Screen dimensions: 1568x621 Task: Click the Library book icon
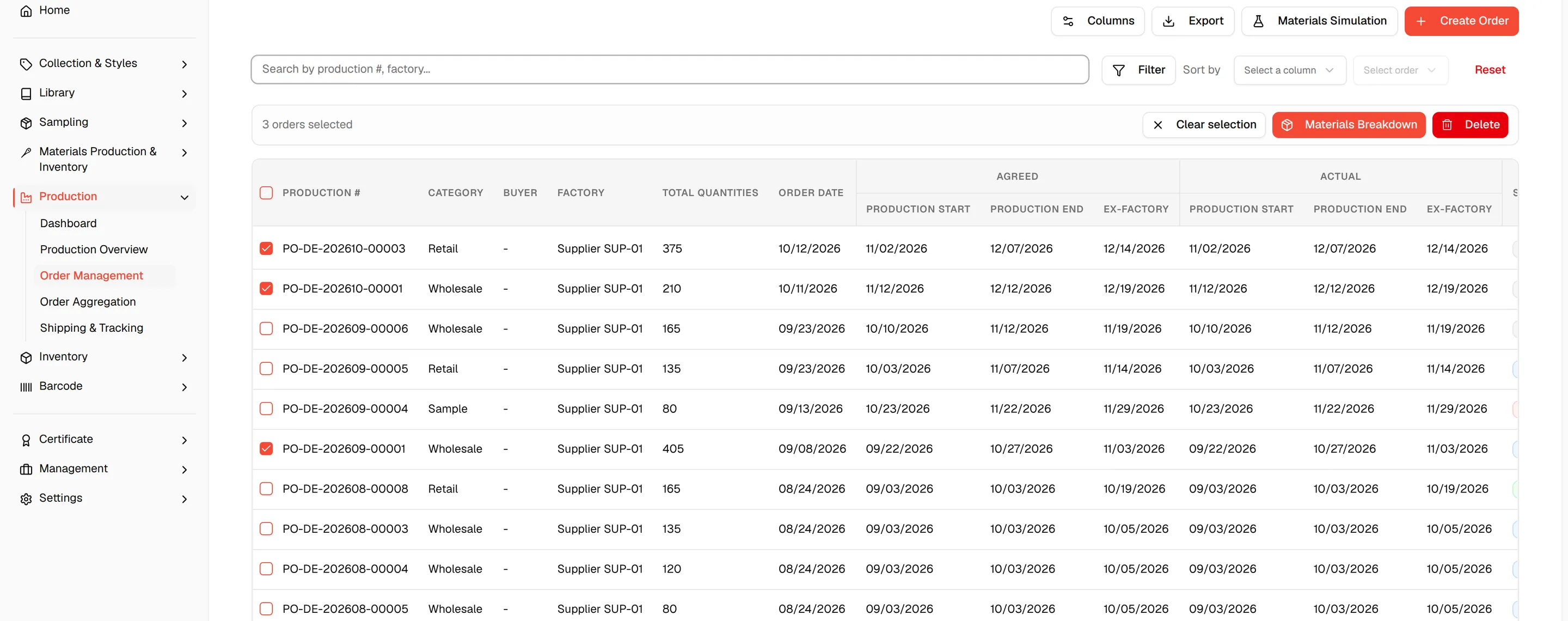click(26, 93)
